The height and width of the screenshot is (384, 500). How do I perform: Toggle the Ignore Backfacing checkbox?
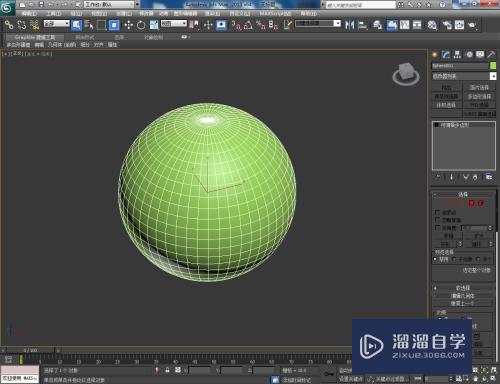[438, 220]
